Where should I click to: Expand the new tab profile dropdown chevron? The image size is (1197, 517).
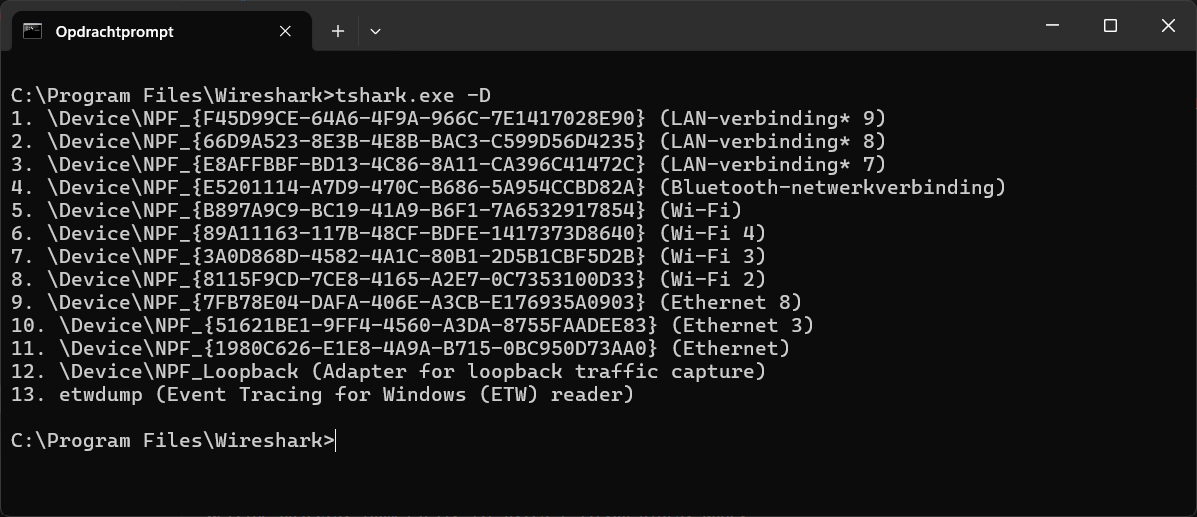[375, 31]
